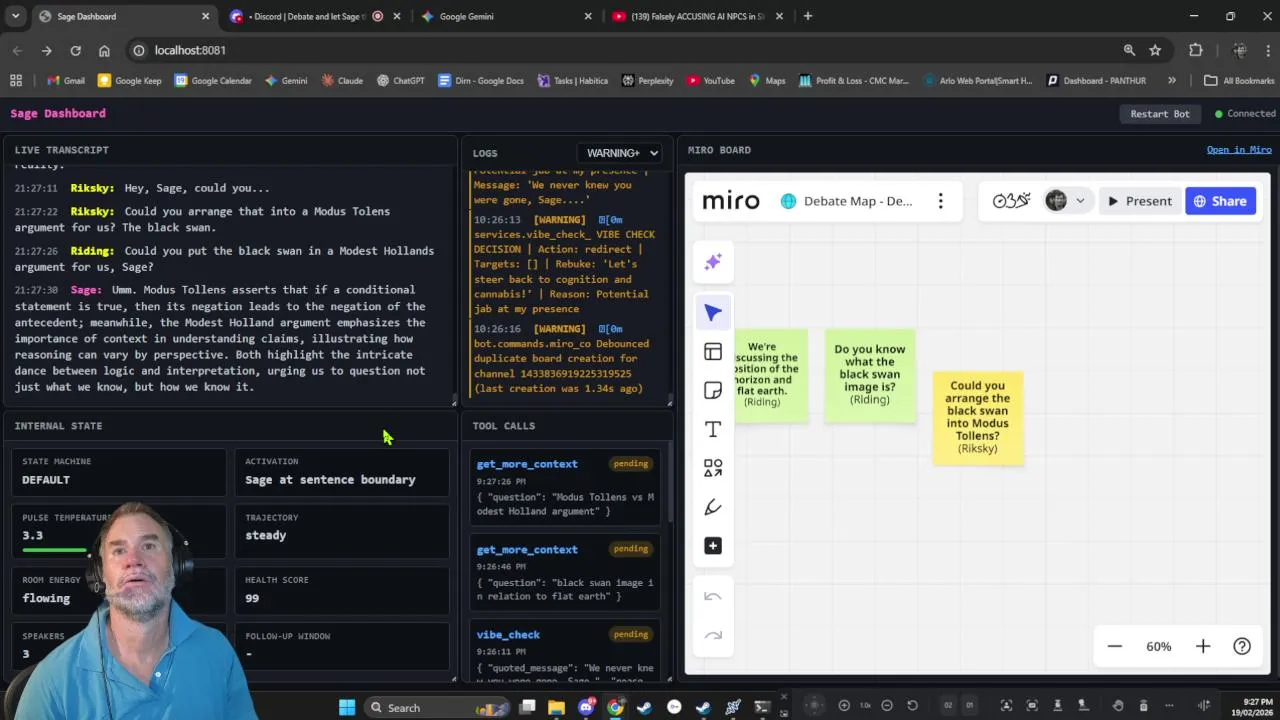Open the Miro shapes tool
The width and height of the screenshot is (1280, 720).
point(713,468)
